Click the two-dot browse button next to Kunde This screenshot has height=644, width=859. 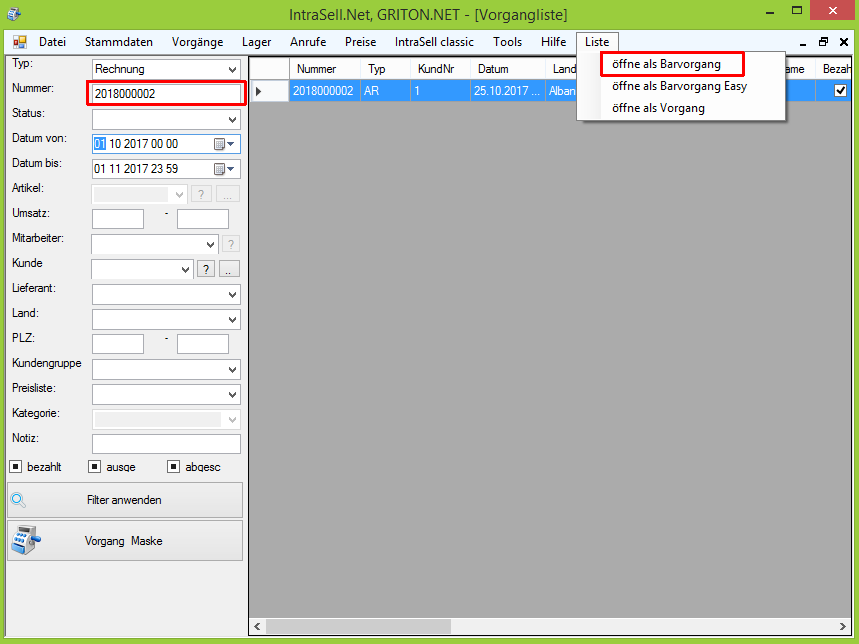[x=229, y=269]
